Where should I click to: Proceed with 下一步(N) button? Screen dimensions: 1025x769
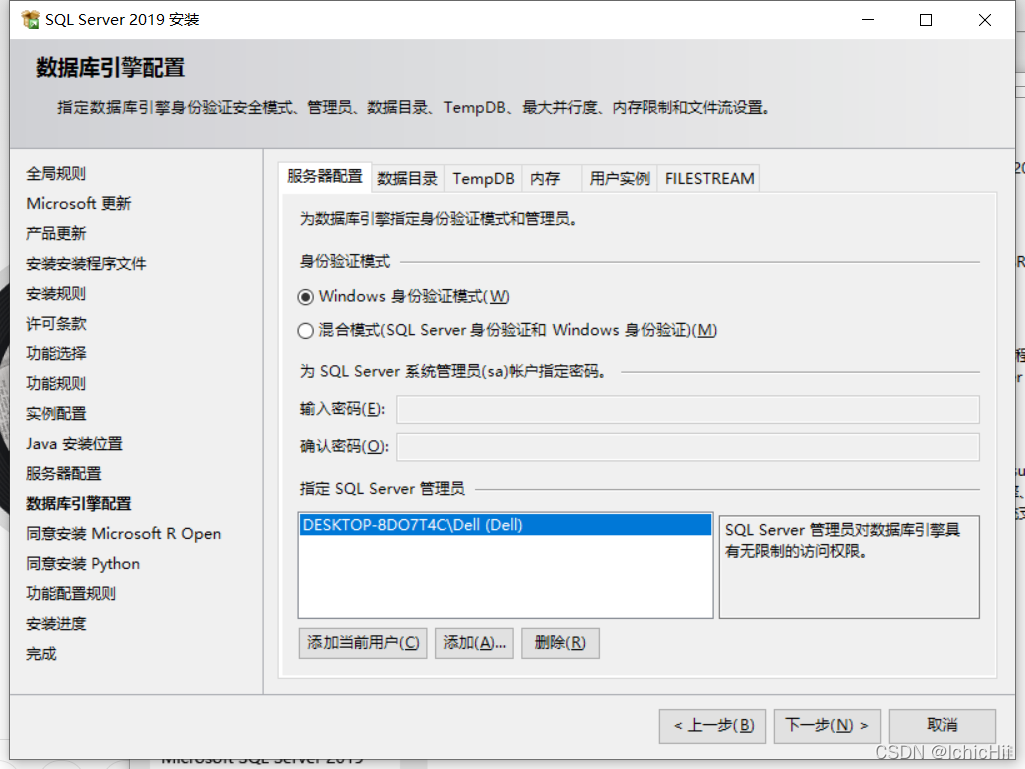pos(827,726)
